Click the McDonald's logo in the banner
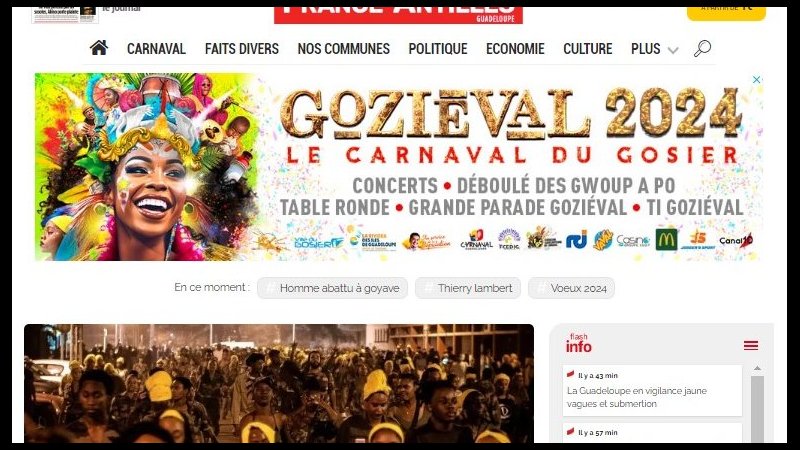800x450 pixels. coord(666,239)
